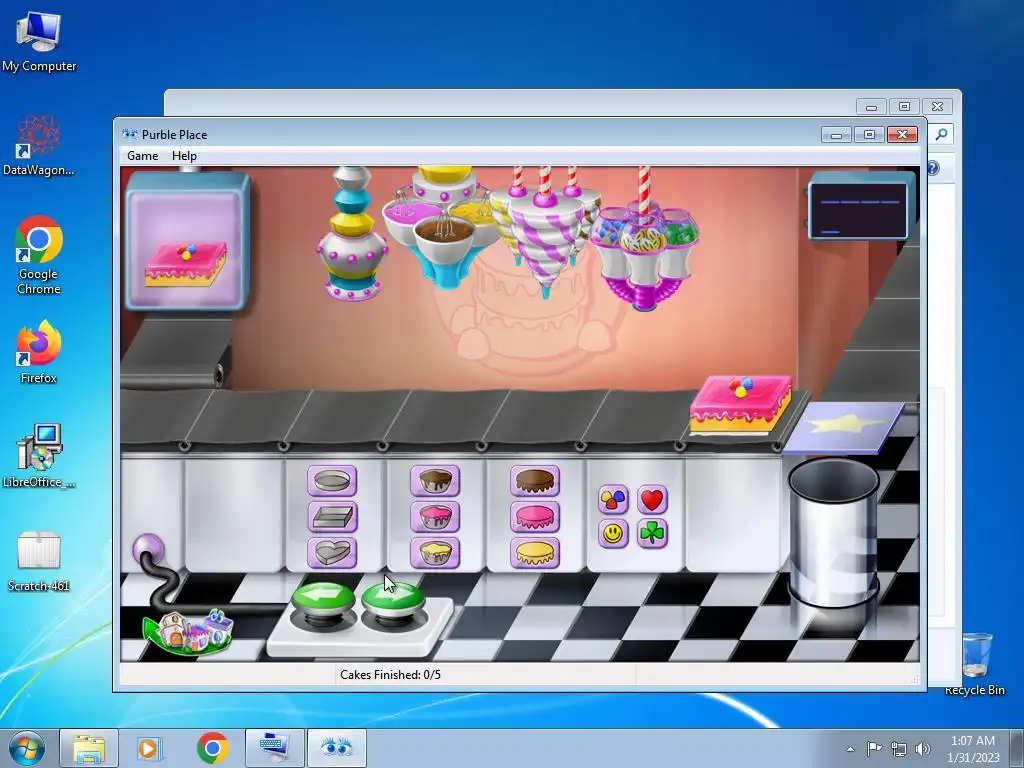Open volume control in system tray
Viewport: 1024px width, 768px height.
923,749
